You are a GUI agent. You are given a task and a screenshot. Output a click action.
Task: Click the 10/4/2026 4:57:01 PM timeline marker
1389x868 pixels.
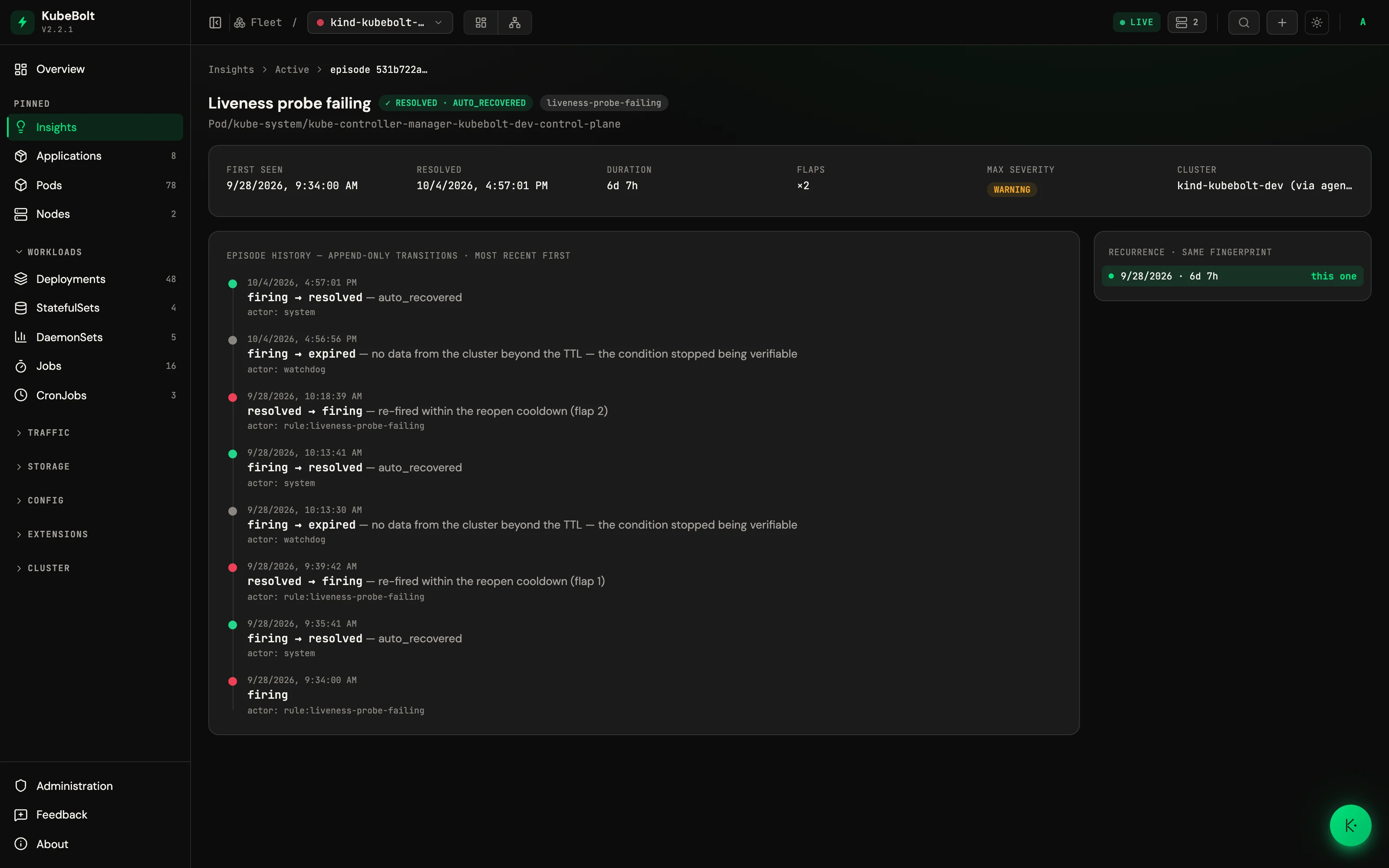pos(233,283)
